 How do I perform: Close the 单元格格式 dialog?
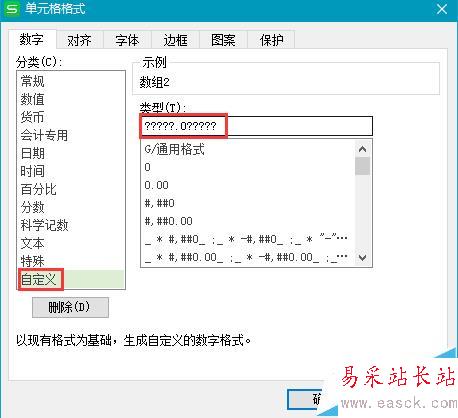(442, 9)
